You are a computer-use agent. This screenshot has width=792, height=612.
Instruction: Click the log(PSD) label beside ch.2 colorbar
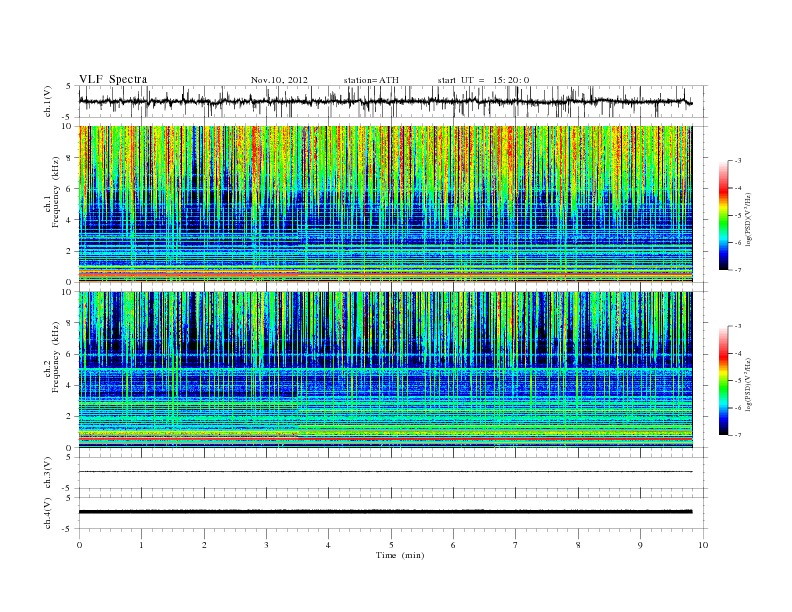pos(748,385)
